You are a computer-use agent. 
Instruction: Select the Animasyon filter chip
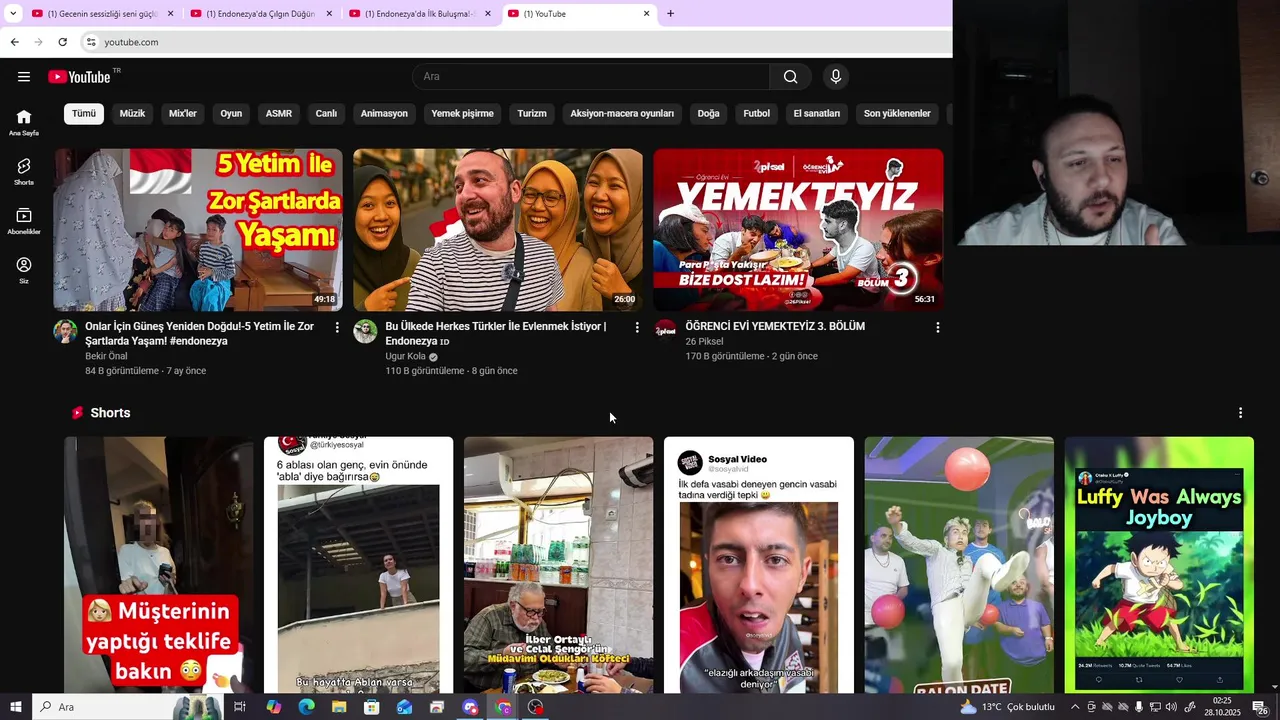384,113
